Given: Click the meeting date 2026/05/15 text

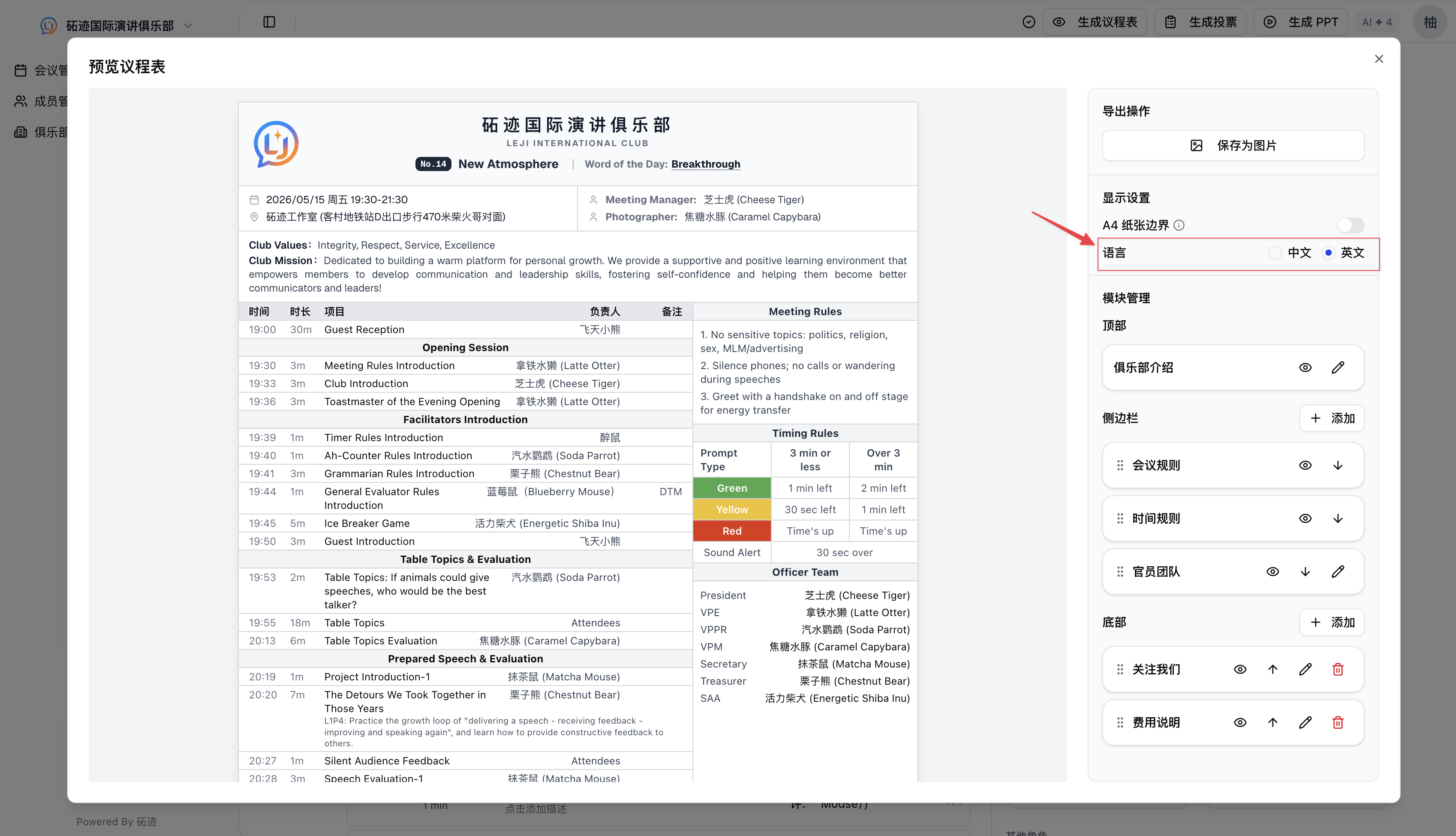Looking at the screenshot, I should pos(337,200).
